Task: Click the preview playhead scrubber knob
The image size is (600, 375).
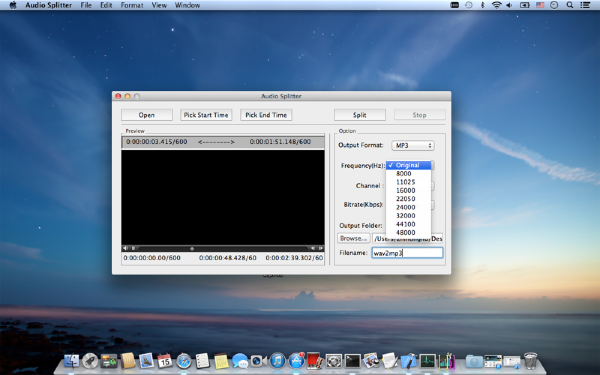Action: 192,248
